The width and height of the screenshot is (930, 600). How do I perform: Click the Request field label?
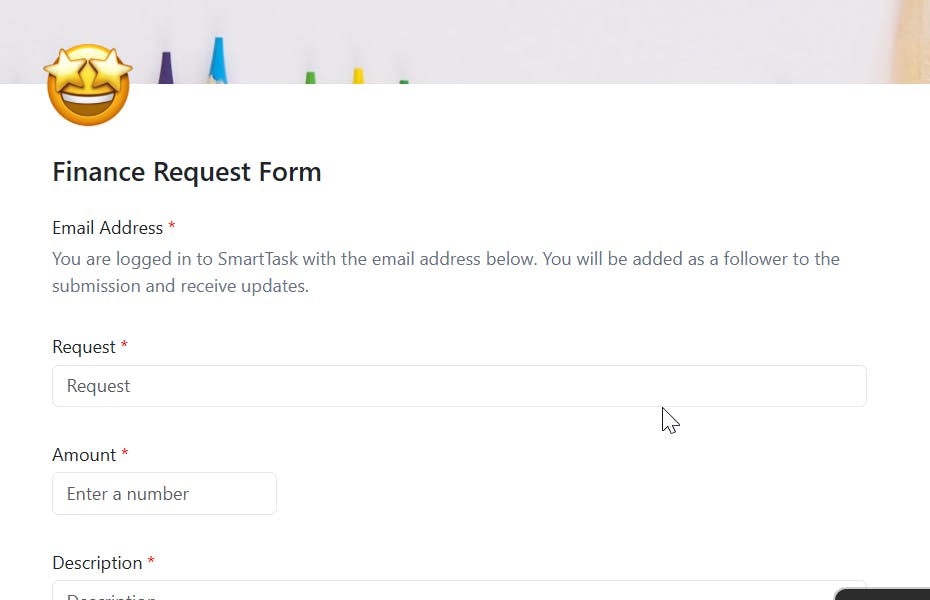coord(84,347)
